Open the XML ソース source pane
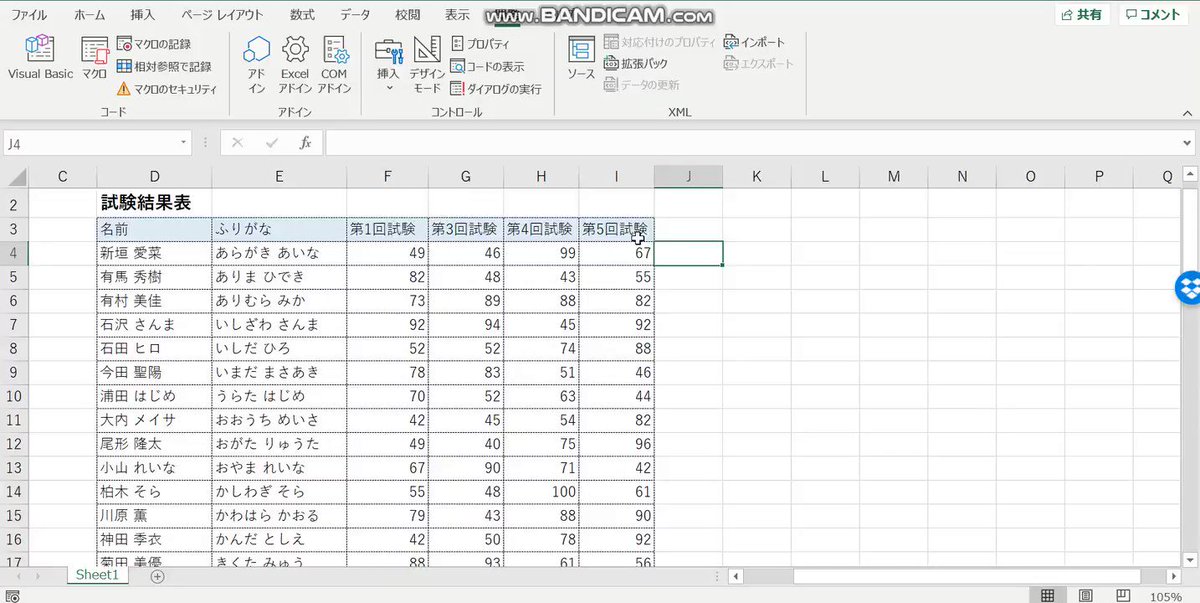 point(581,58)
